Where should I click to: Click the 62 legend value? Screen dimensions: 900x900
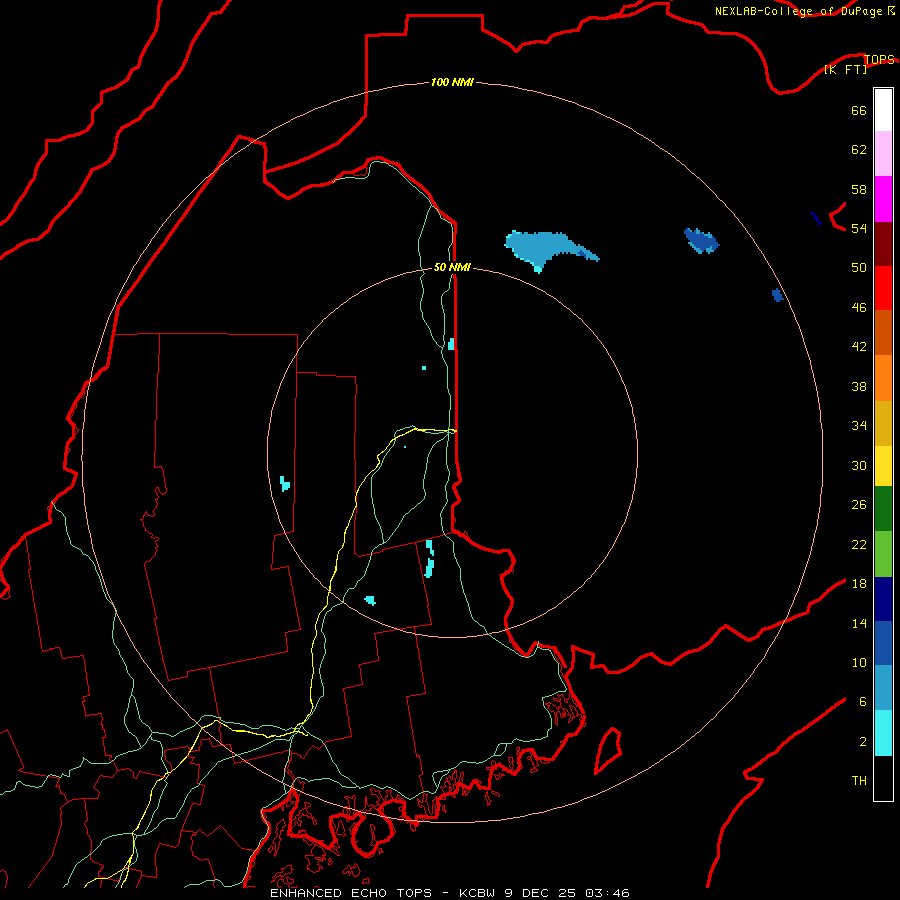pyautogui.click(x=859, y=150)
